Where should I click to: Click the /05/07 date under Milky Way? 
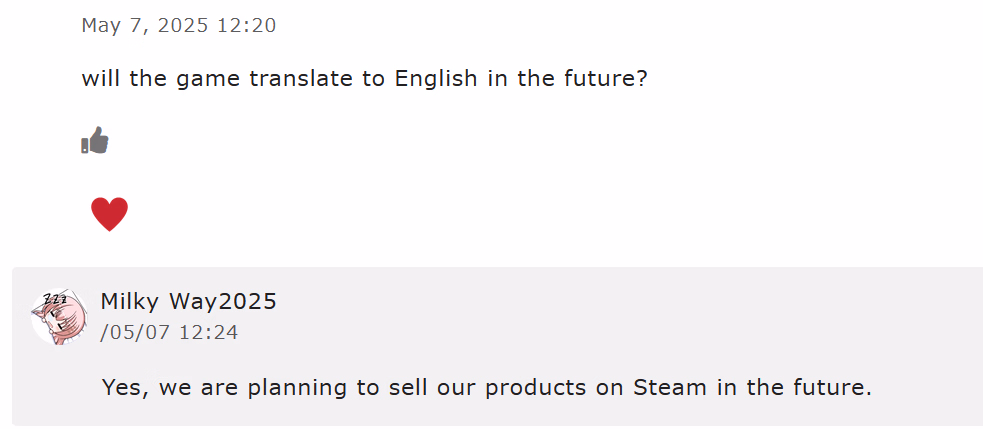(135, 332)
